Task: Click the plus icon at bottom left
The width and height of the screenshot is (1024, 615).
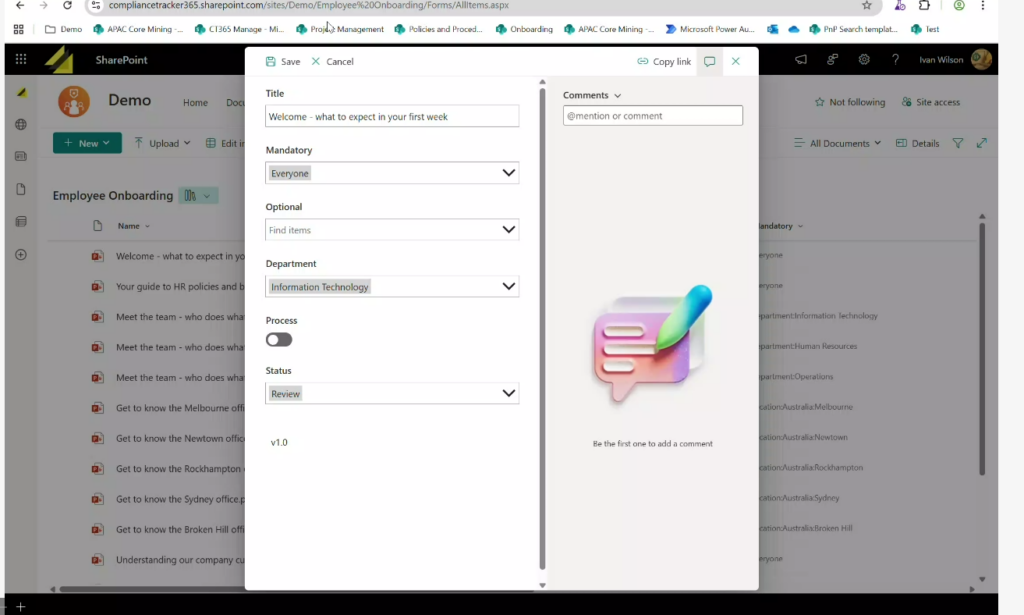Action: pos(20,607)
